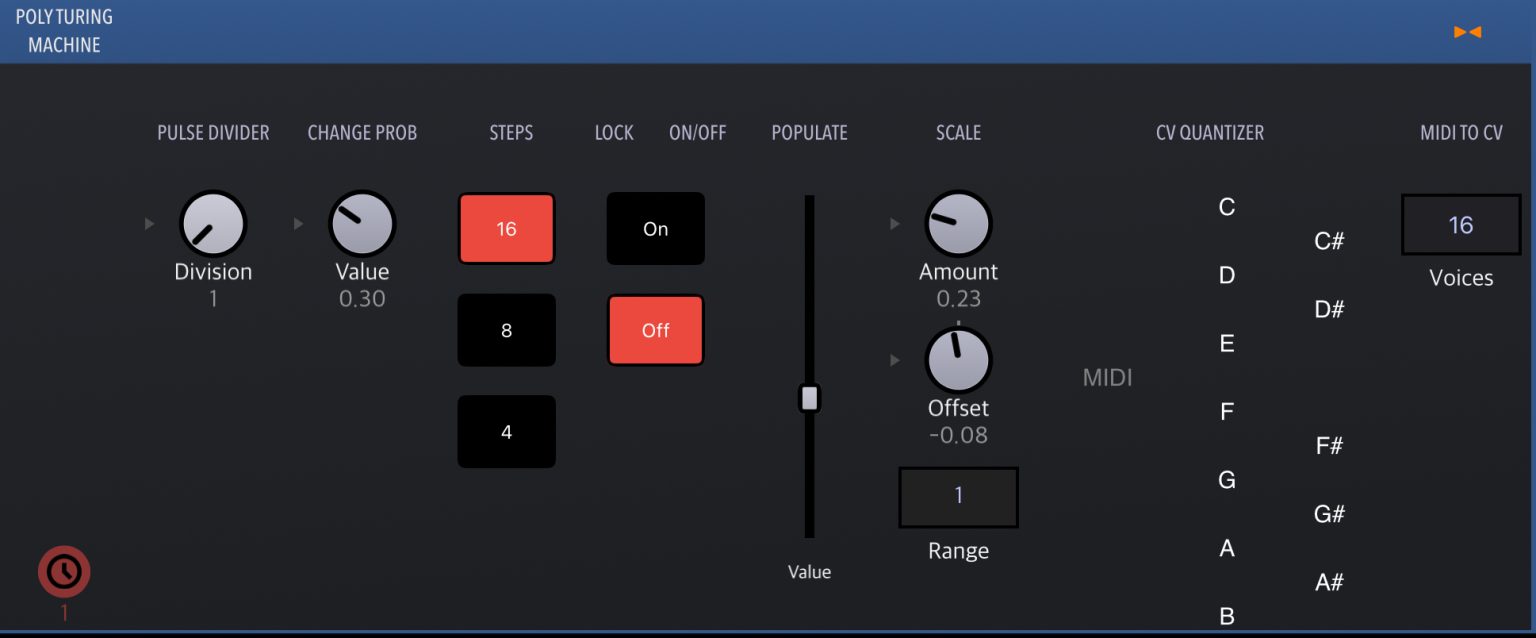Screen dimensions: 1536x638
Task: Click the Amount value 0.23
Action: tap(958, 298)
